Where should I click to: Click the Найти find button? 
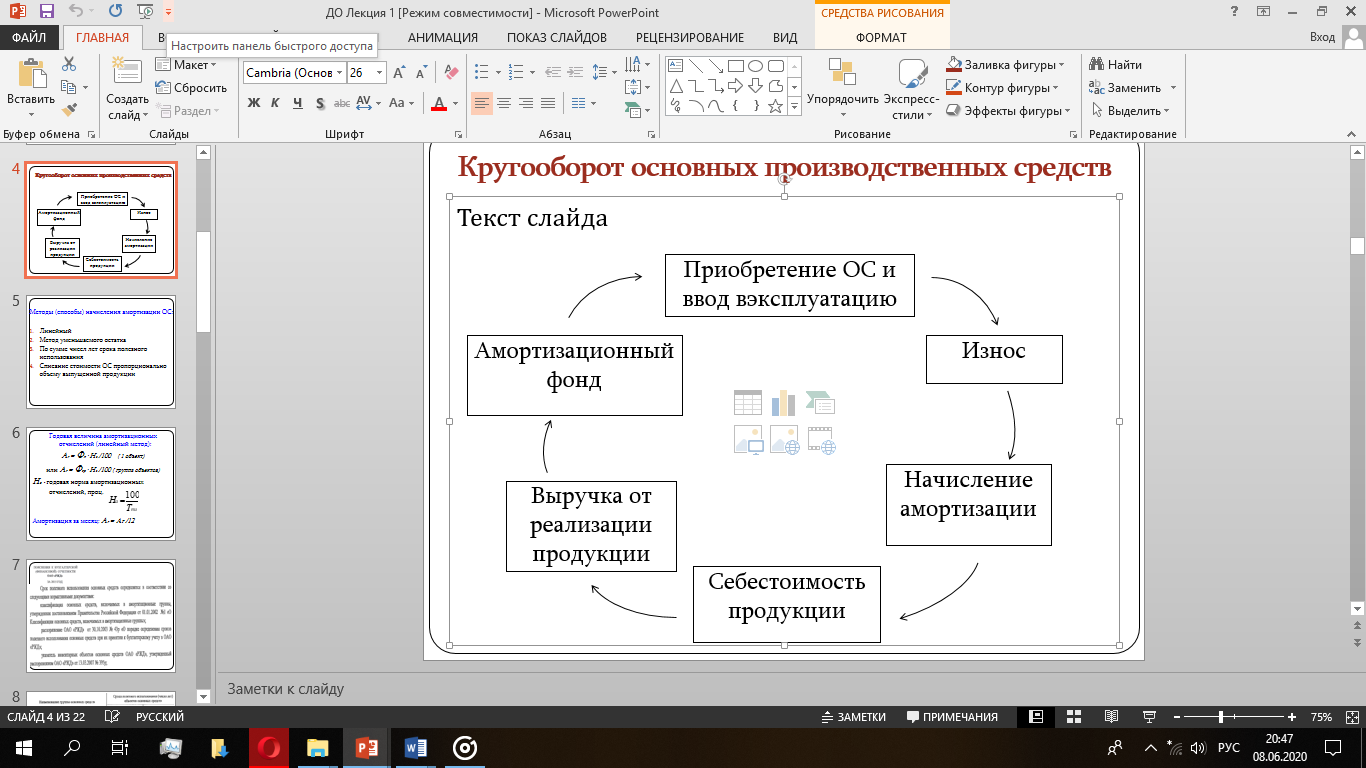point(1116,65)
